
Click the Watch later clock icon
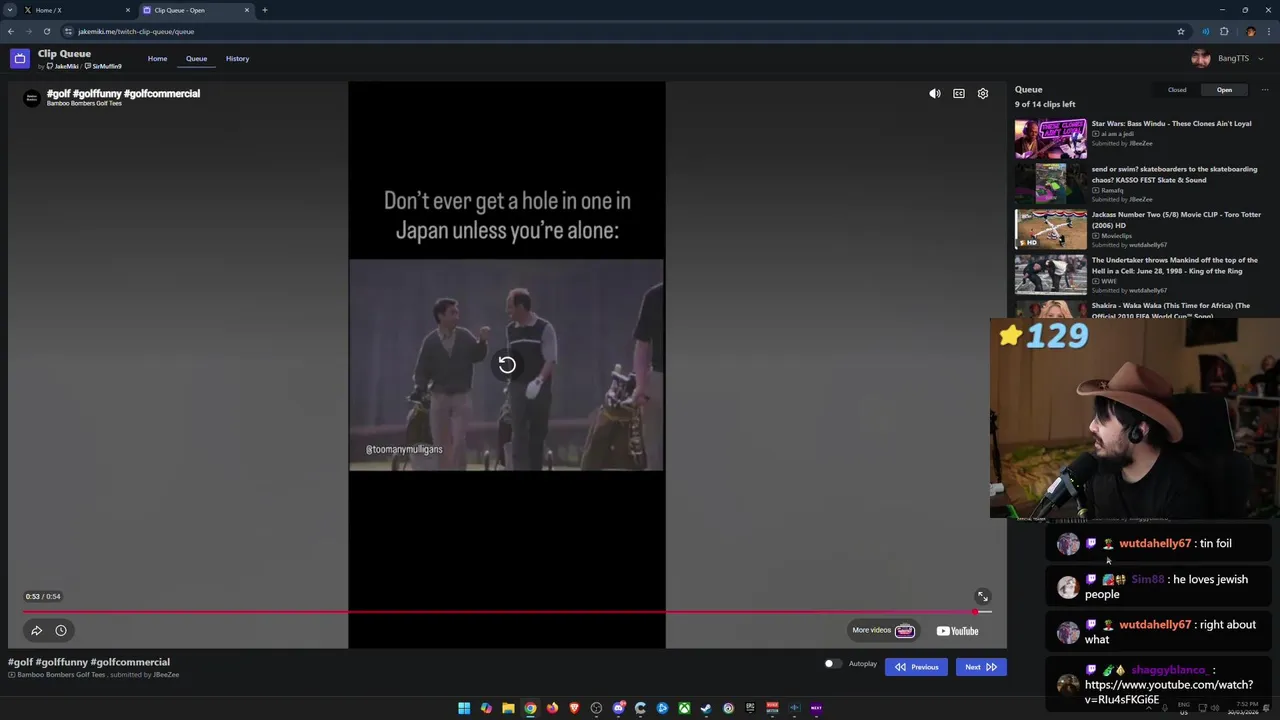pyautogui.click(x=61, y=630)
